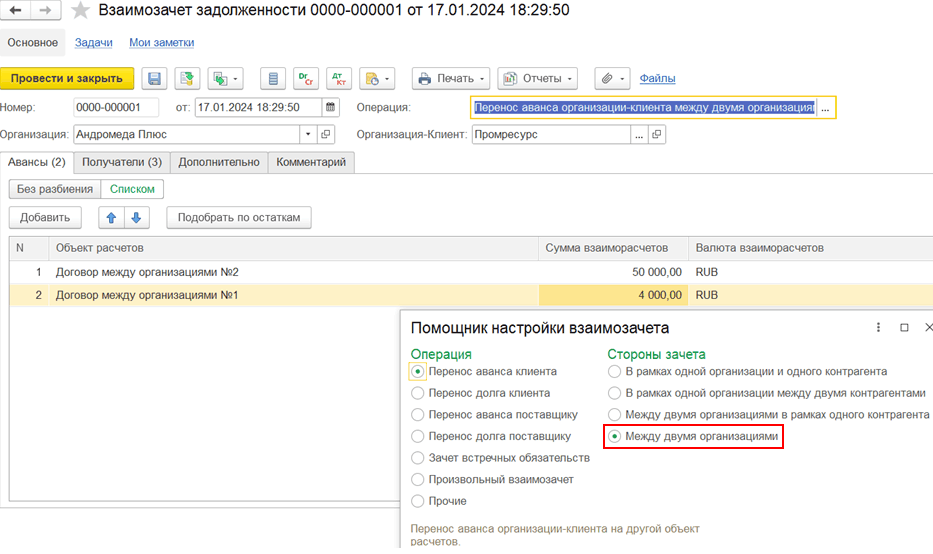The width and height of the screenshot is (933, 554).
Task: Select the Перенос долга клиента option
Action: (x=418, y=393)
